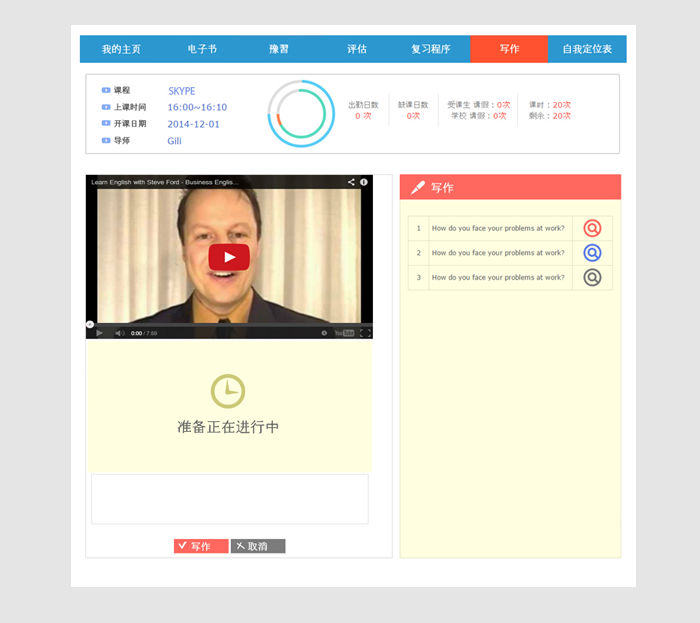700x623 pixels.
Task: Select the 评估 tab
Action: [357, 49]
